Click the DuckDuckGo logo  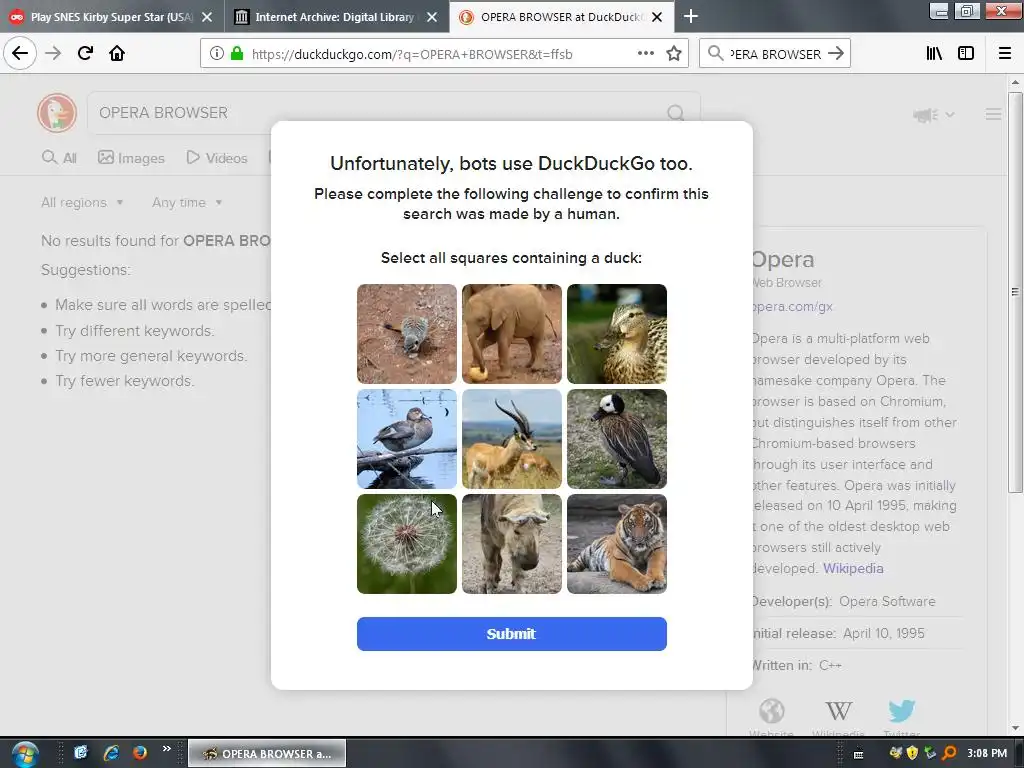point(57,113)
